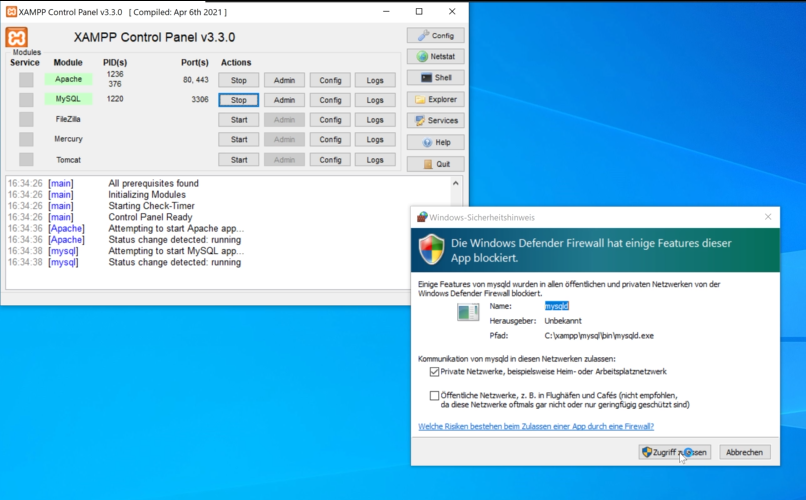Screen dimensions: 806x500
Task: Open Apache Config menu
Action: (330, 80)
